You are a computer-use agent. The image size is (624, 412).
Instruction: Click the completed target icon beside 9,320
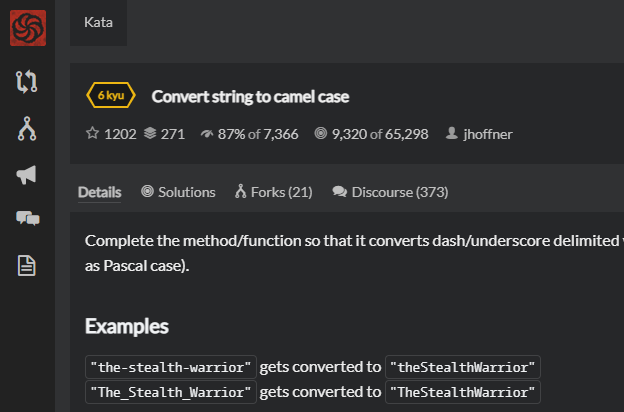click(x=320, y=134)
